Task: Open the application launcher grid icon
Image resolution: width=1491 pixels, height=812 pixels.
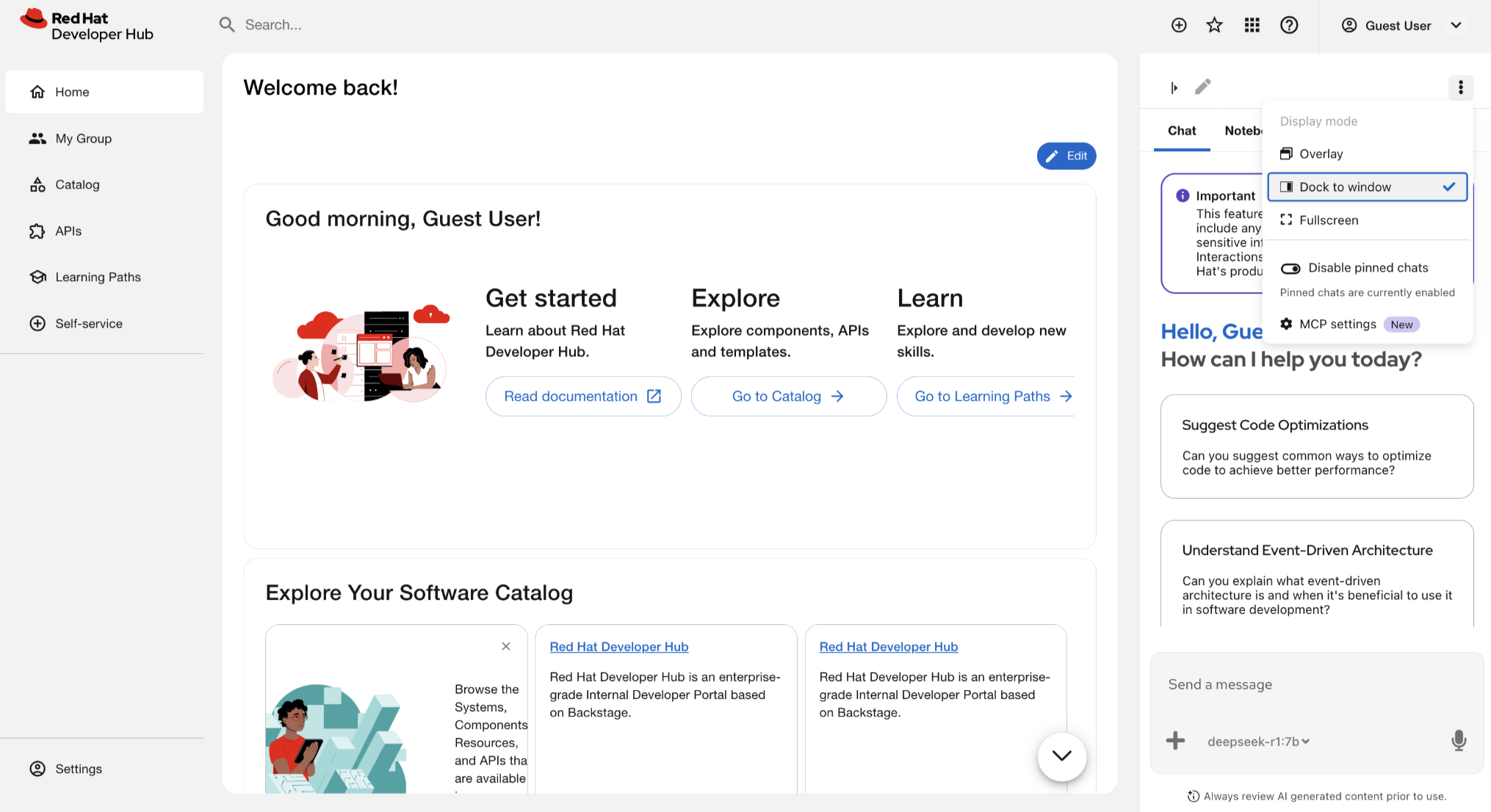Action: [1252, 26]
